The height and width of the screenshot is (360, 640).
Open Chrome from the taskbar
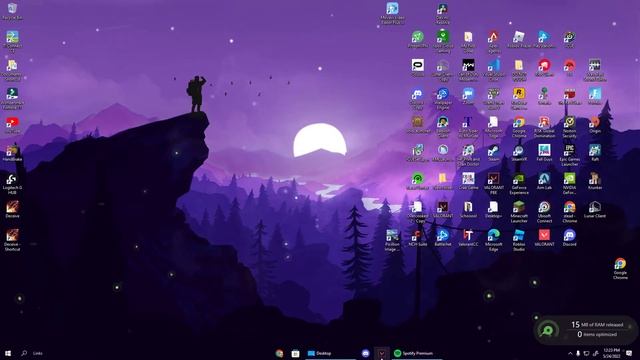tap(279, 353)
